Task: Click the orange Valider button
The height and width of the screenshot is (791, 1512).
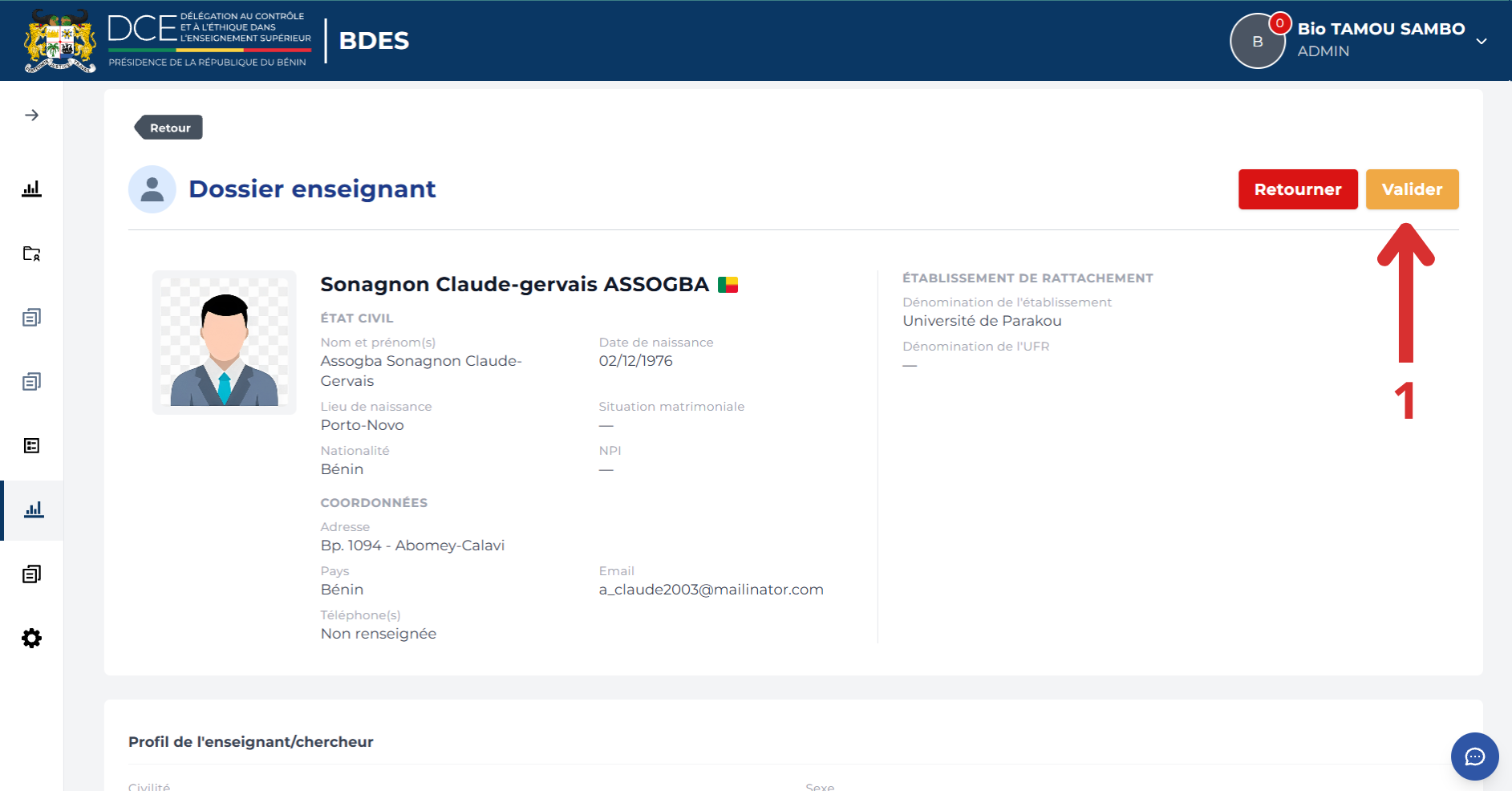Action: point(1412,189)
